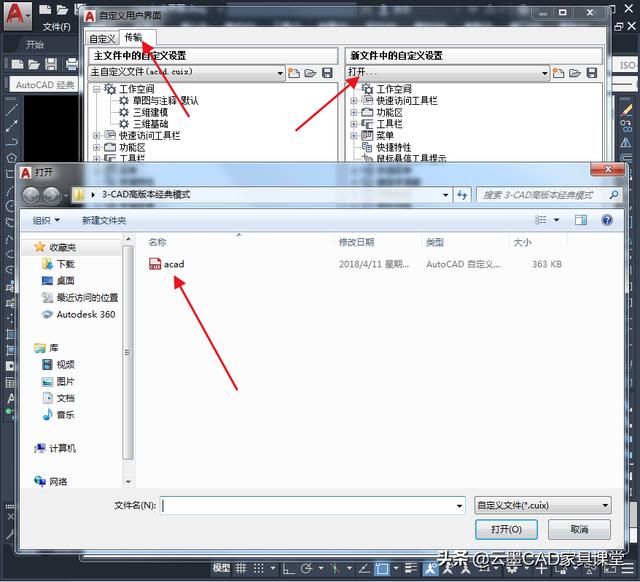
Task: Collapse the 工作空间 node in main file tree
Action: [96, 89]
